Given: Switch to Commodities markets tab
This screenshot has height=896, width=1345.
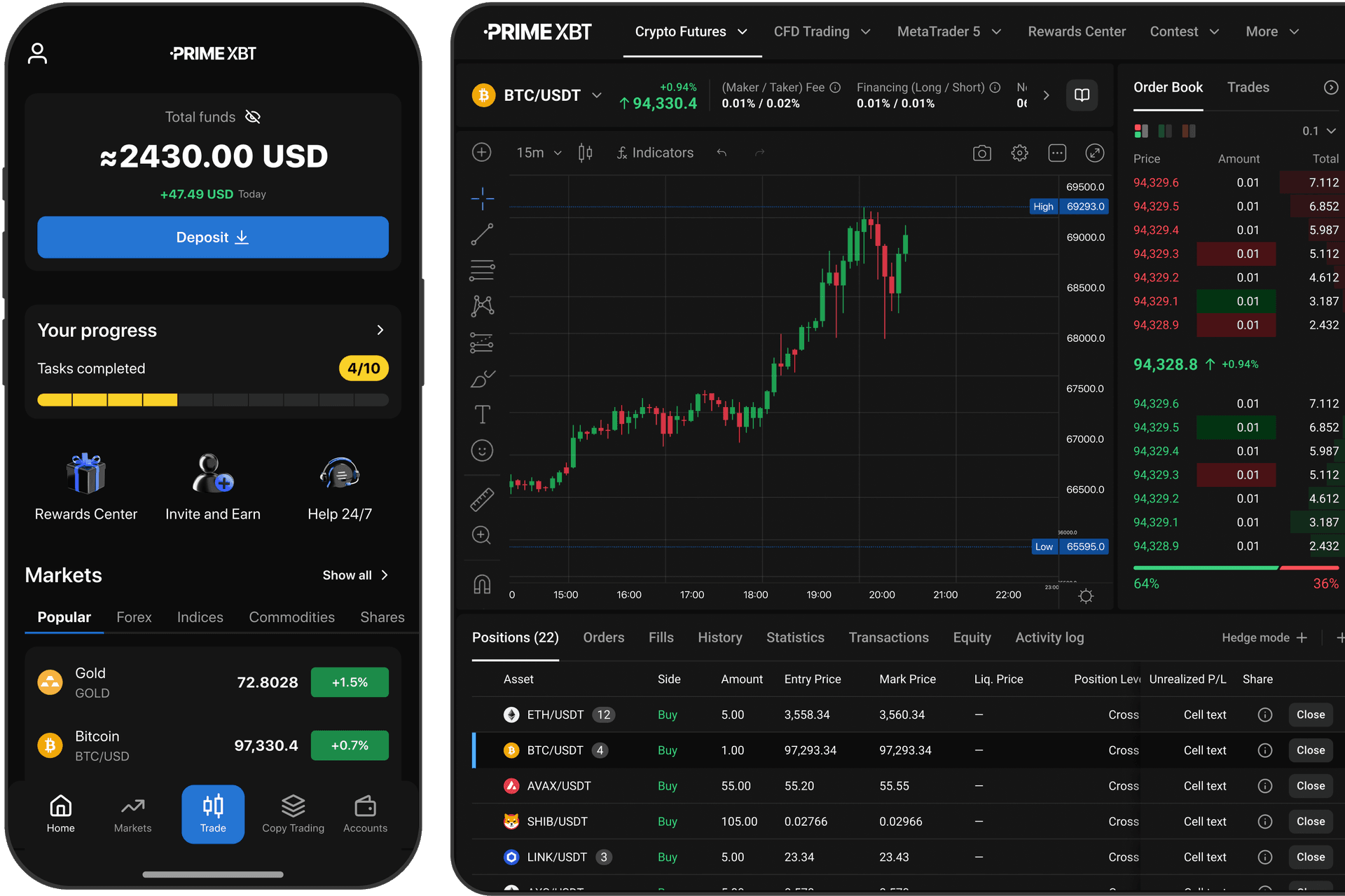Looking at the screenshot, I should (x=291, y=617).
